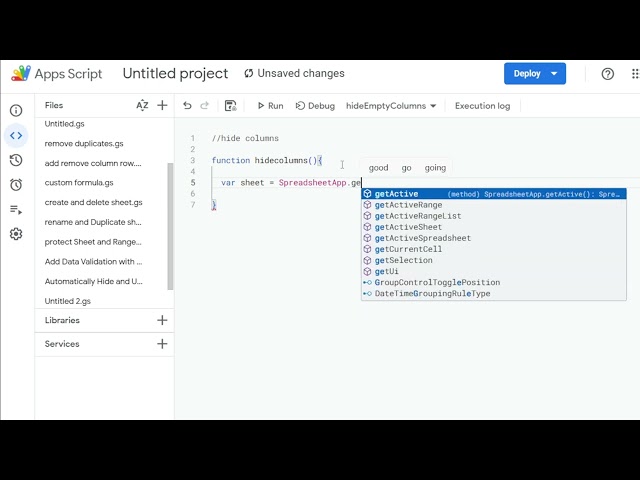Select getActiveRangeList autocomplete suggestion
This screenshot has height=480, width=640.
494,216
